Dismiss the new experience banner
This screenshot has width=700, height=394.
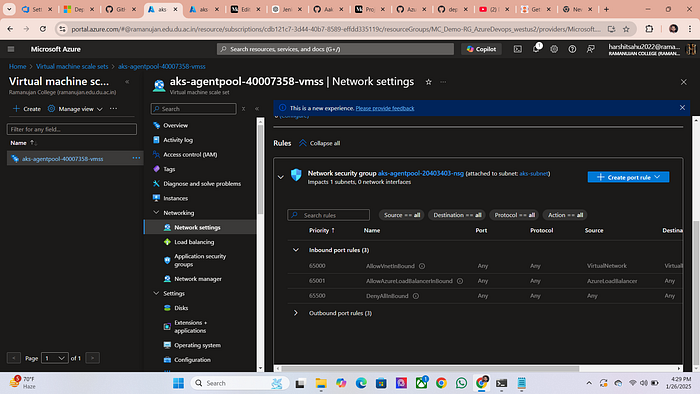(x=682, y=108)
